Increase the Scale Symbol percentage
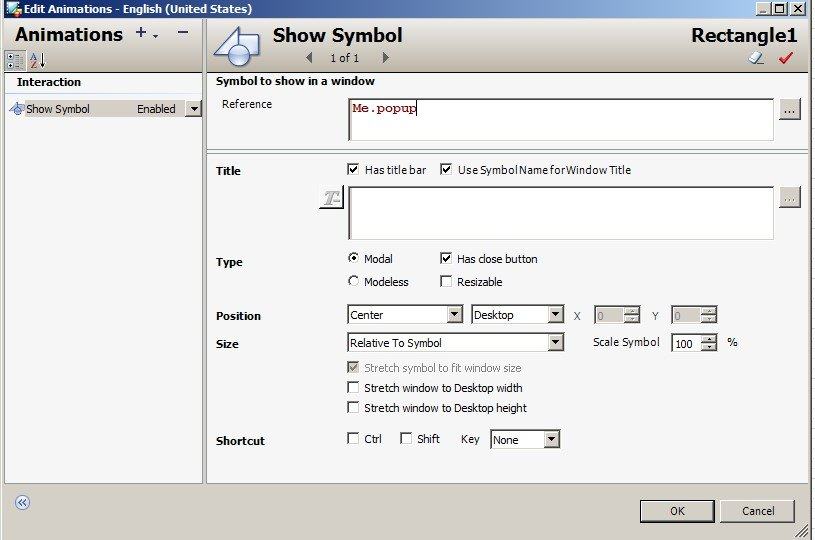This screenshot has width=815, height=540. (710, 339)
